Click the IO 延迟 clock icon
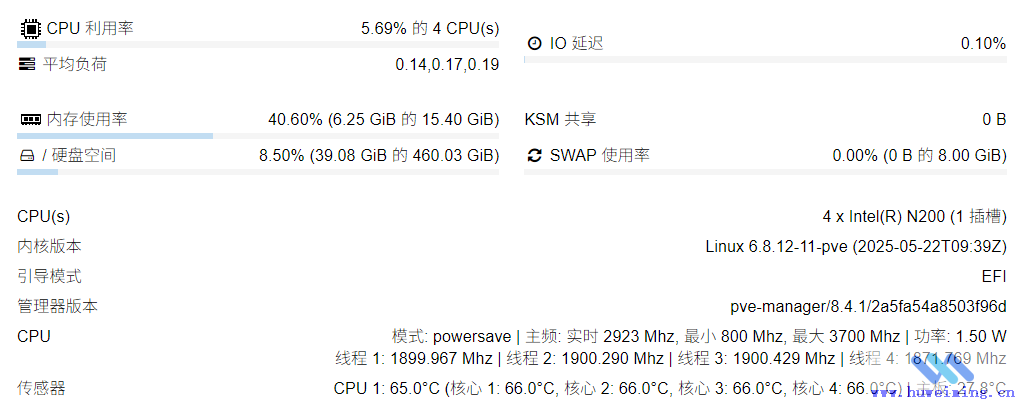Screen dimensions: 1017x400 tap(534, 44)
